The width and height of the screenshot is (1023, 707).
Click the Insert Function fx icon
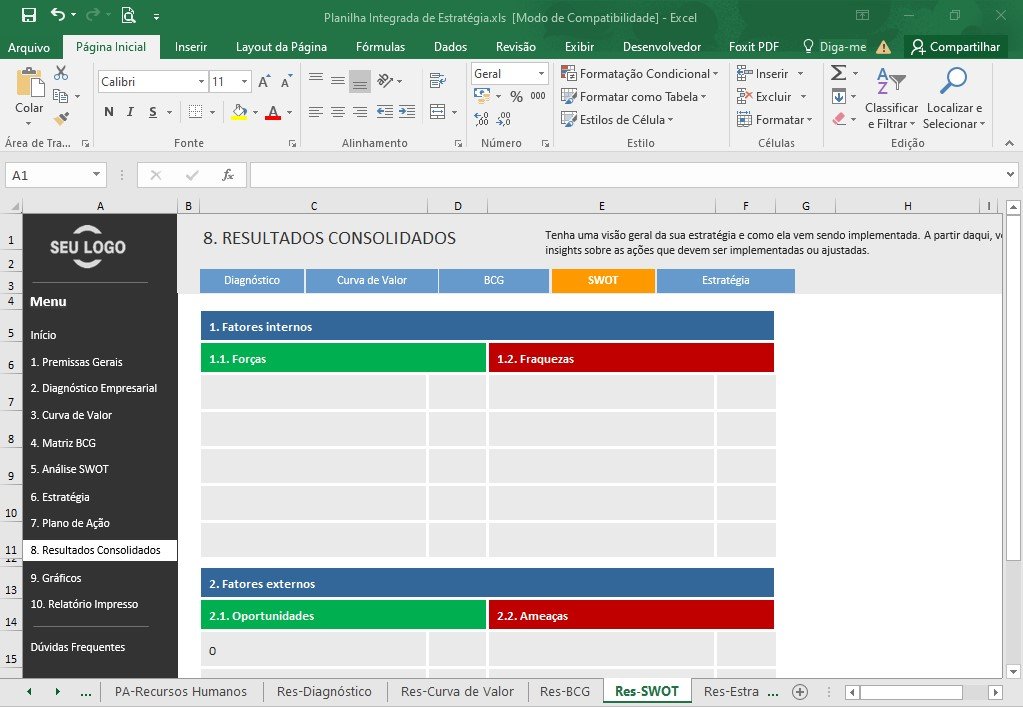point(228,175)
